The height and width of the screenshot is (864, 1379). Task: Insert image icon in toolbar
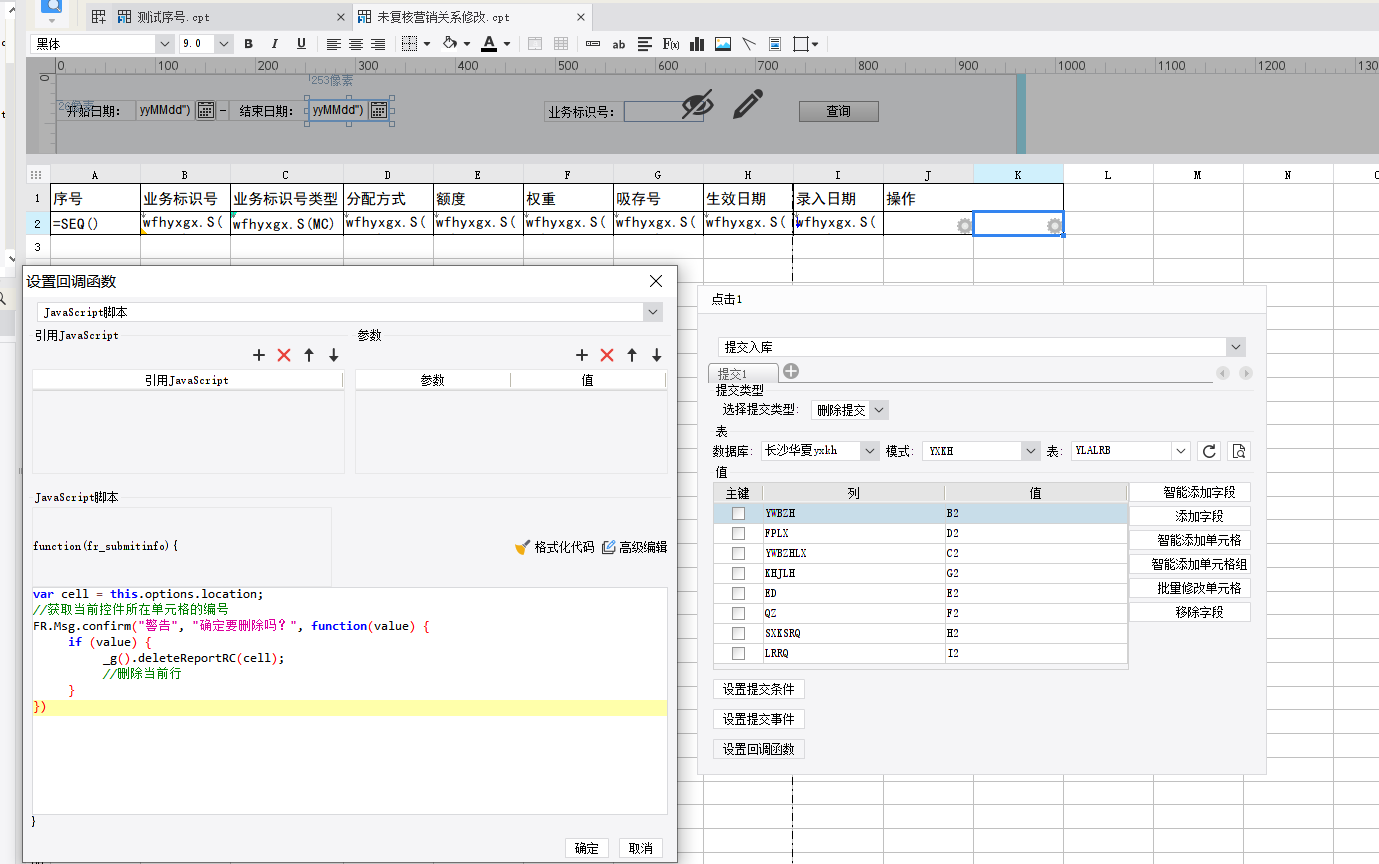723,44
